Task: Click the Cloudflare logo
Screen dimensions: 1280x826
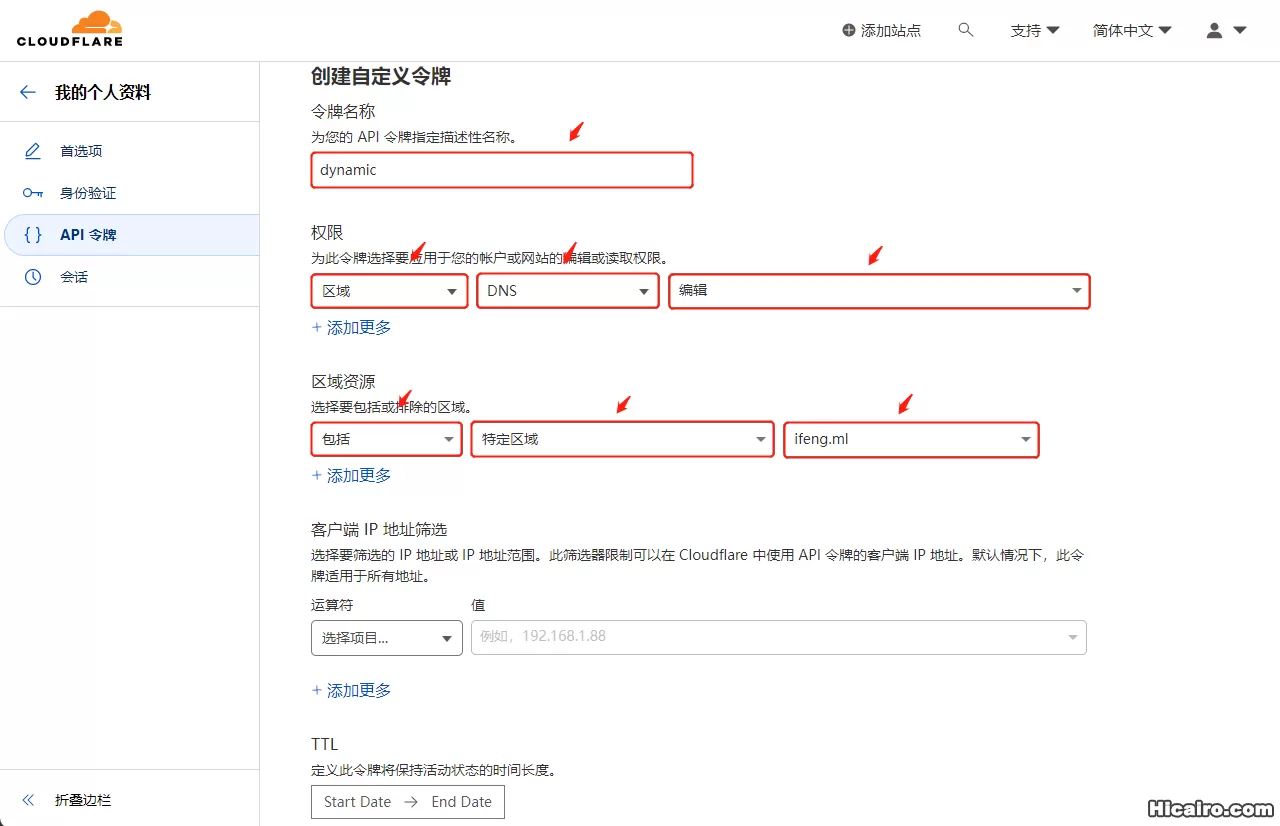Action: point(69,28)
